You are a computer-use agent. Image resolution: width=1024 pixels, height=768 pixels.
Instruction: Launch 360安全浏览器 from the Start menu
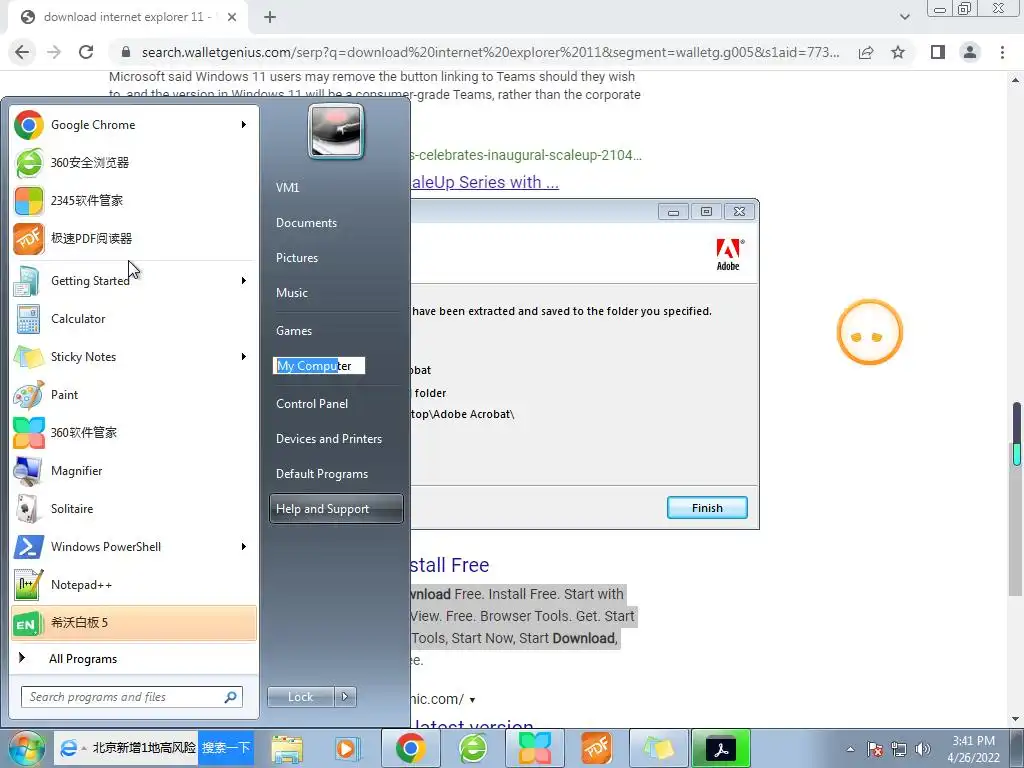pyautogui.click(x=134, y=163)
